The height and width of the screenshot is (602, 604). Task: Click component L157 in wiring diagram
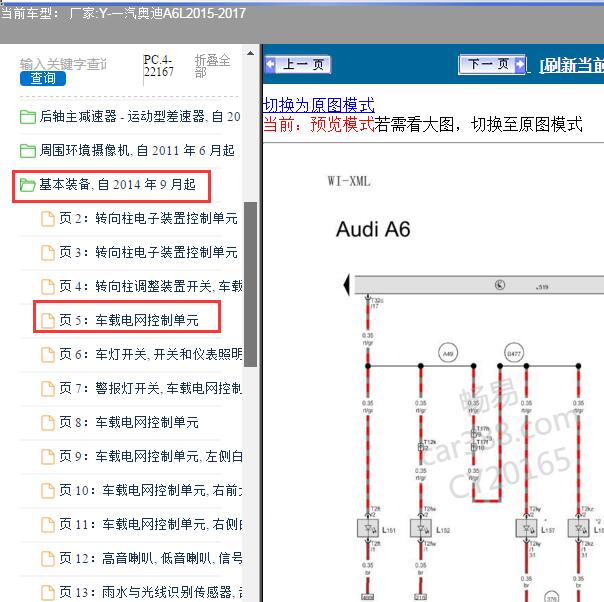coord(526,528)
